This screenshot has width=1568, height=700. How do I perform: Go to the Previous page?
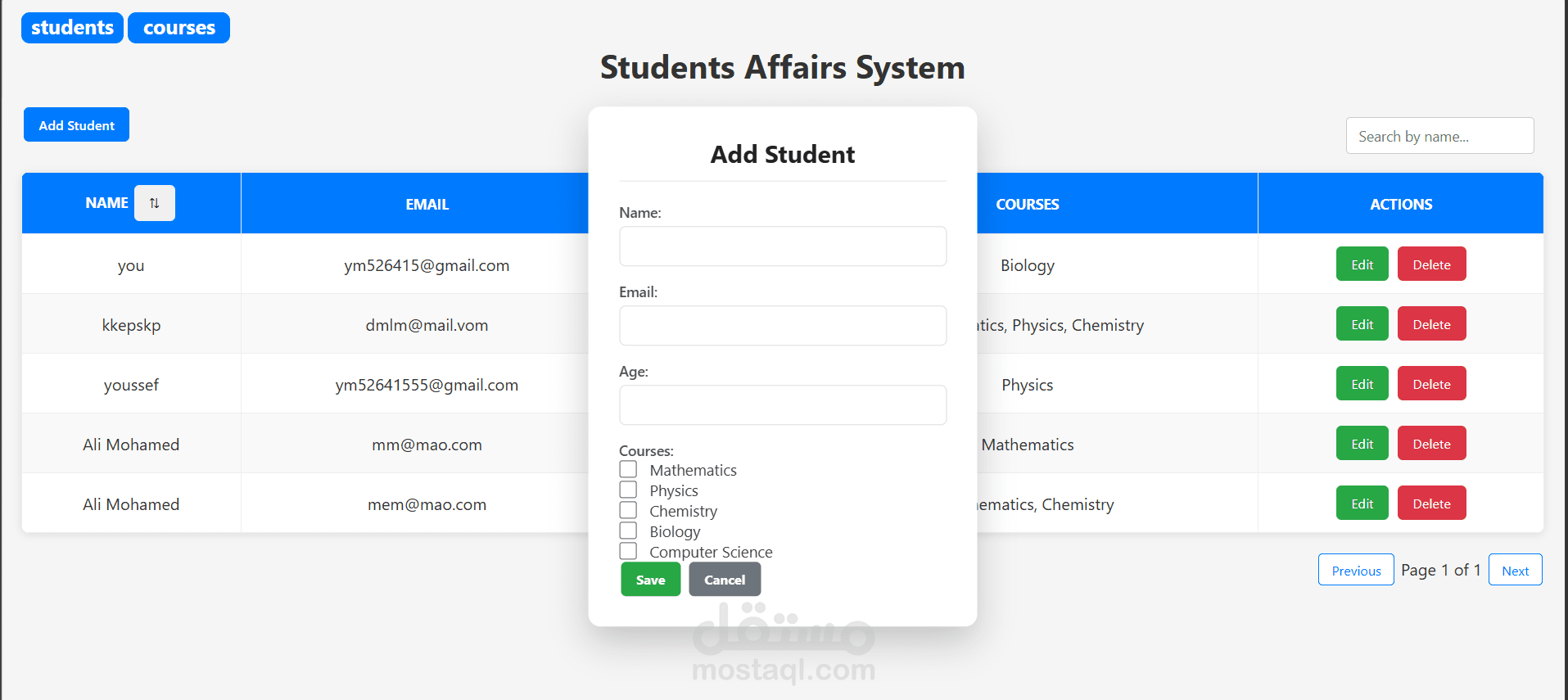(1355, 571)
